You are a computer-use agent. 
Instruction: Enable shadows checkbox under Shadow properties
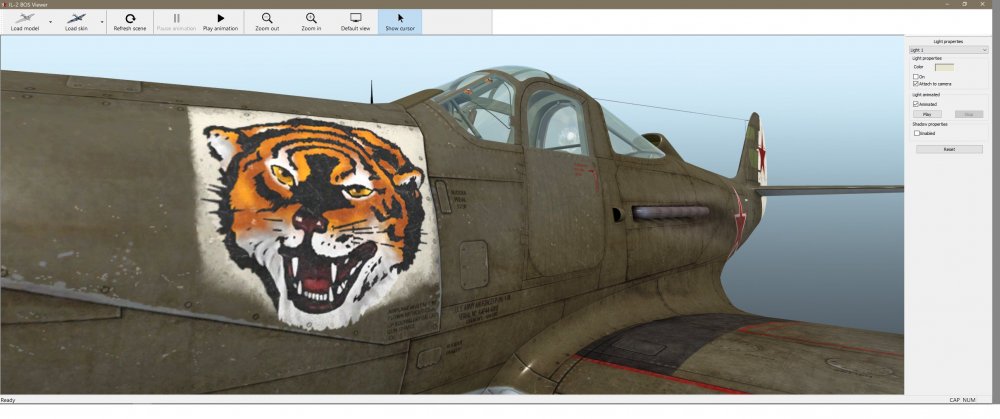(915, 132)
